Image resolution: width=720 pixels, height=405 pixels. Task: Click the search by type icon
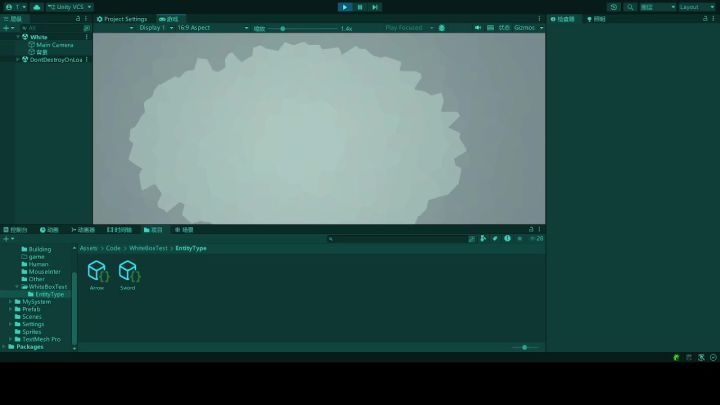(x=483, y=238)
